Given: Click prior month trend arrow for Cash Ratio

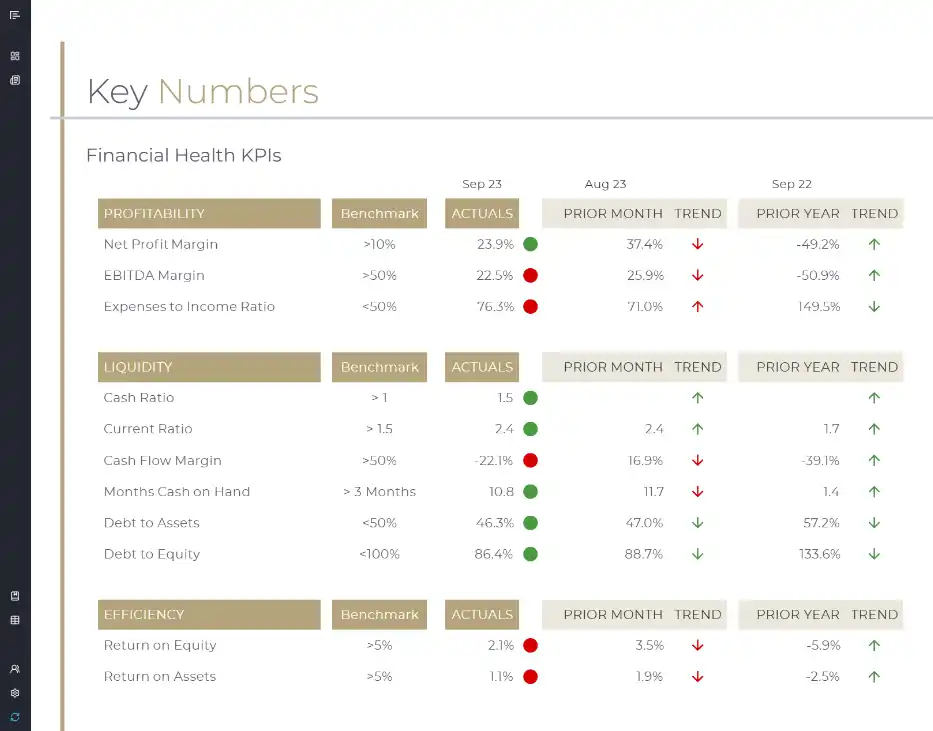Looking at the screenshot, I should (x=697, y=398).
